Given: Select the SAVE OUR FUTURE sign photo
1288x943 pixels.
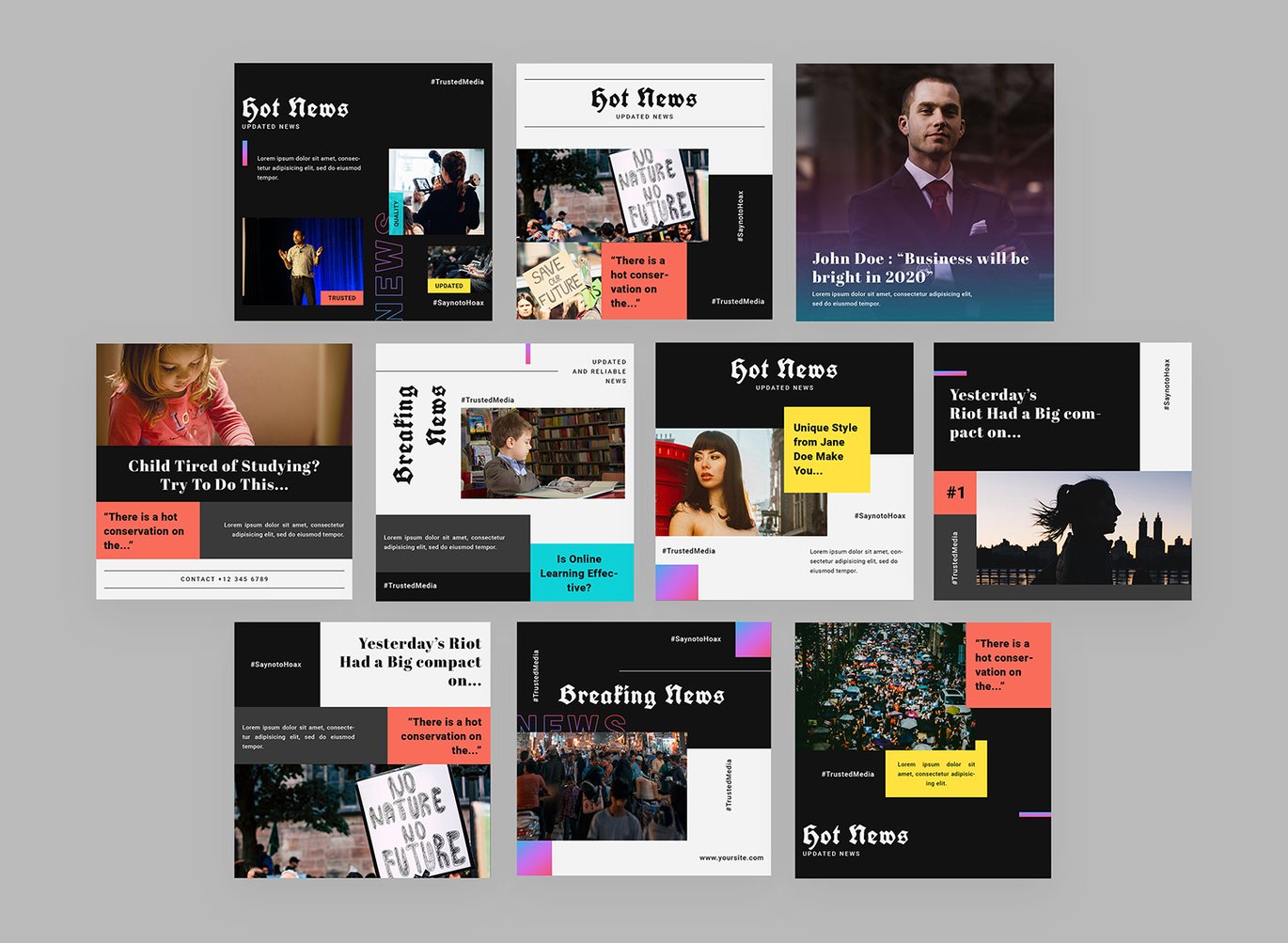Looking at the screenshot, I should pos(558,281).
